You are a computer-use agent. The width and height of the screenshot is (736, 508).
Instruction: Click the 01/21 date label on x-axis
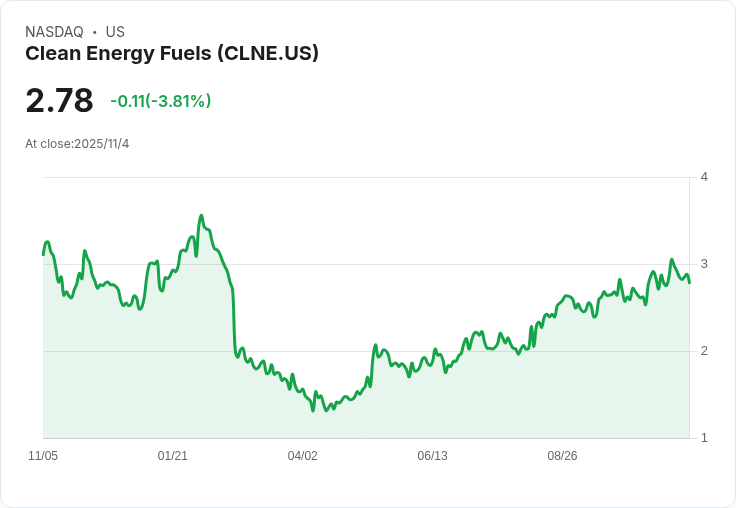[172, 456]
